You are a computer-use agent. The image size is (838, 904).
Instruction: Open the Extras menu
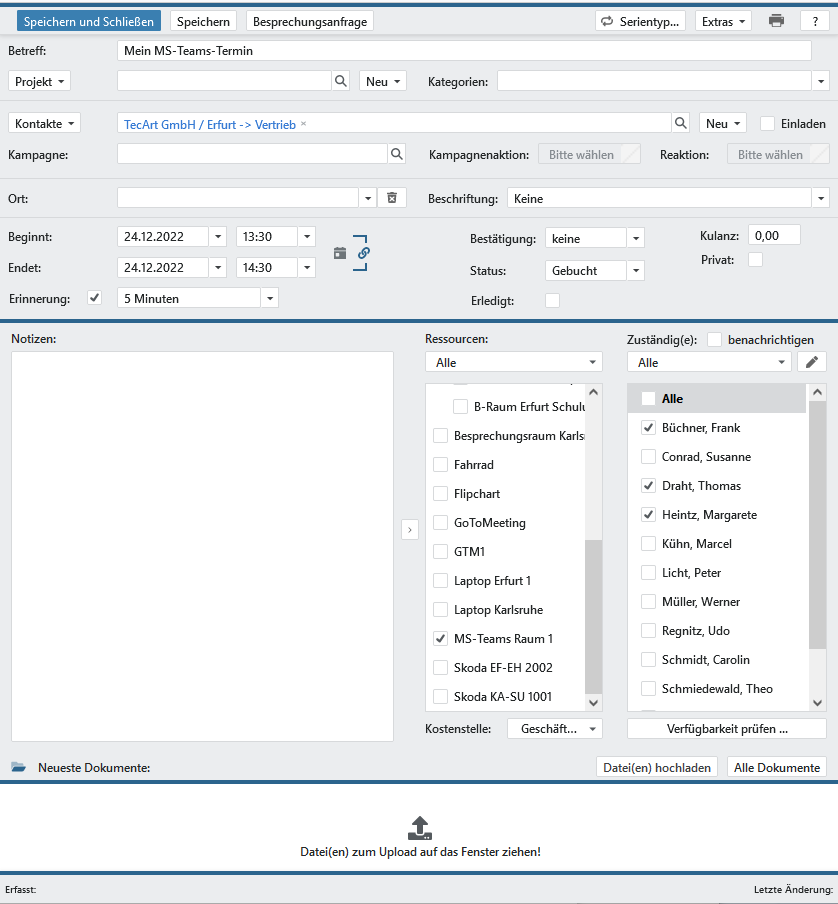point(723,21)
